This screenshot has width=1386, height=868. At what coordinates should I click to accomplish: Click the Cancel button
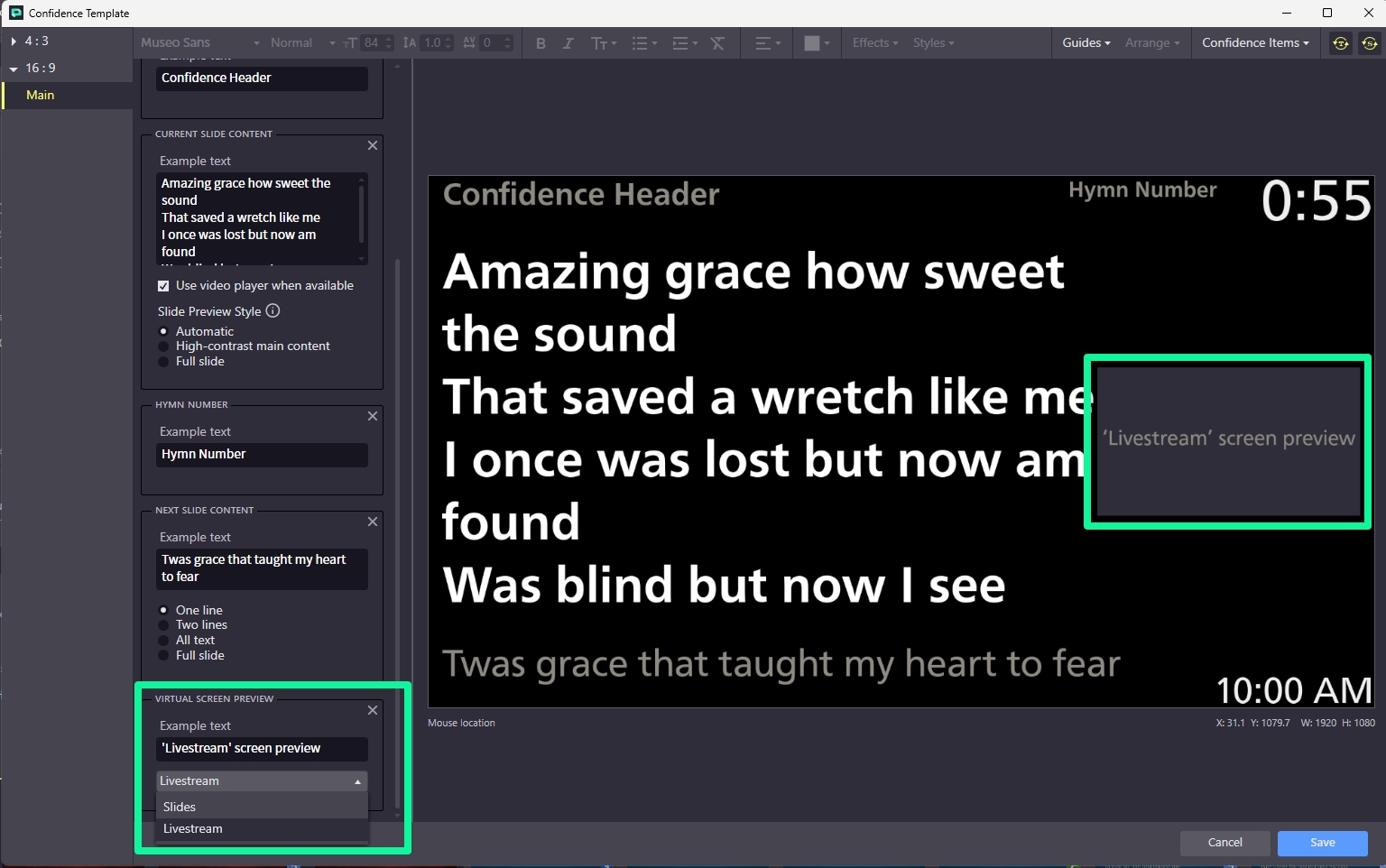pos(1224,843)
